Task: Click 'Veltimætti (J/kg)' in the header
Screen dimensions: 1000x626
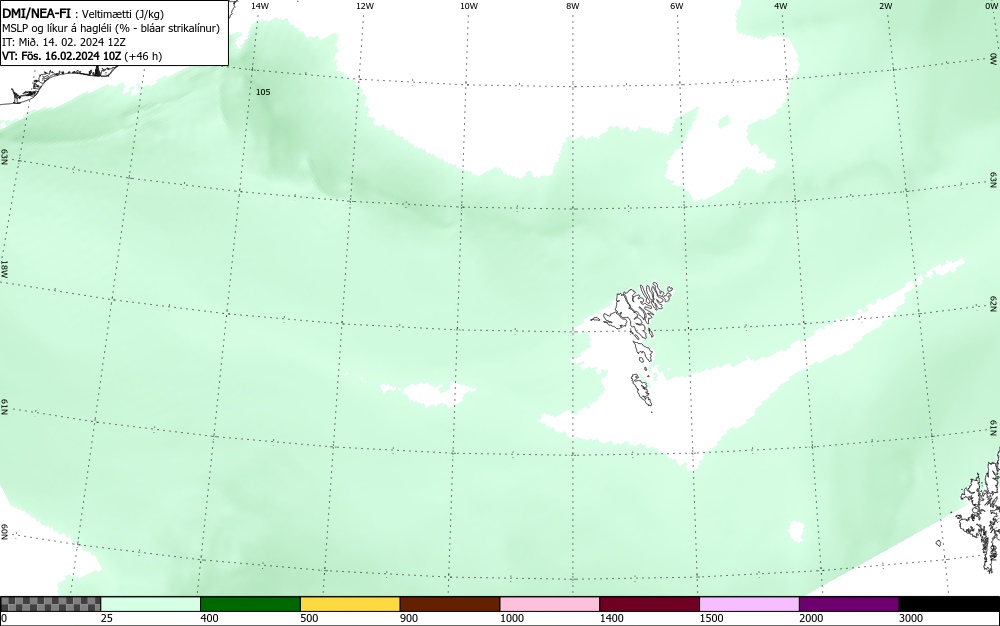Action: tap(123, 14)
